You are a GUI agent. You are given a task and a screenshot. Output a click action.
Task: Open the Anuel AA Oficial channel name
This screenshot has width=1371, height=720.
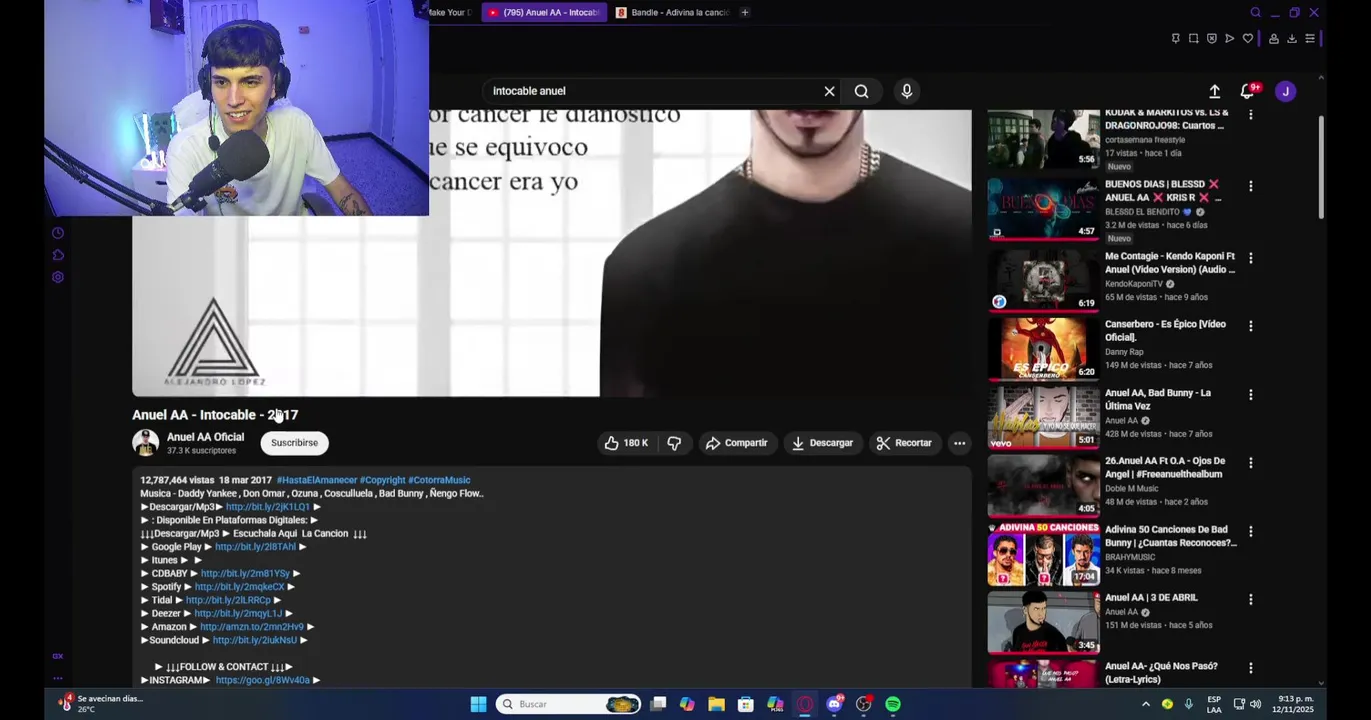(205, 437)
